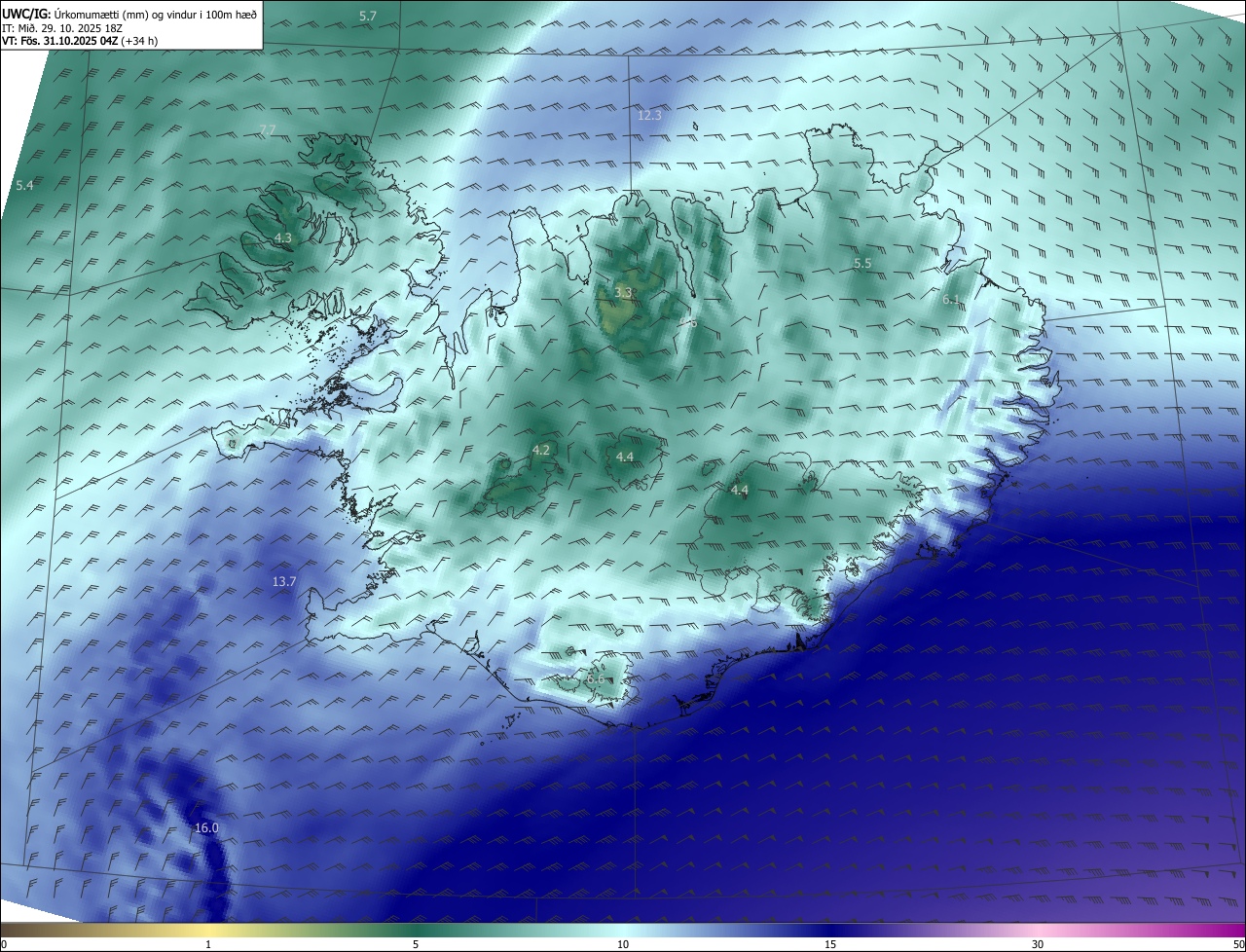Click the yellow legend colour above tick 1

[208, 930]
